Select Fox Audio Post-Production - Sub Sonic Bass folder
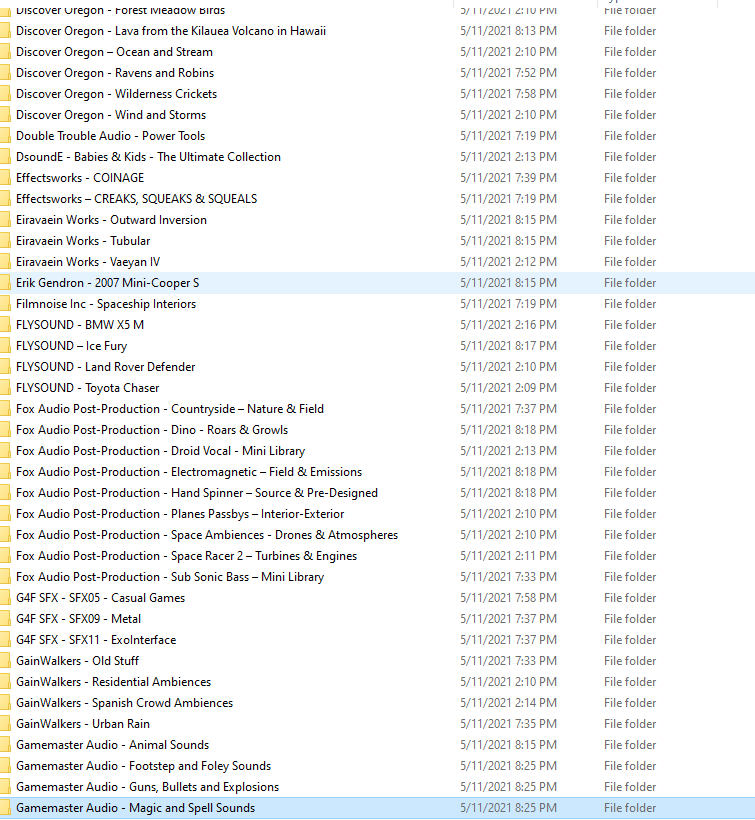 (x=170, y=577)
